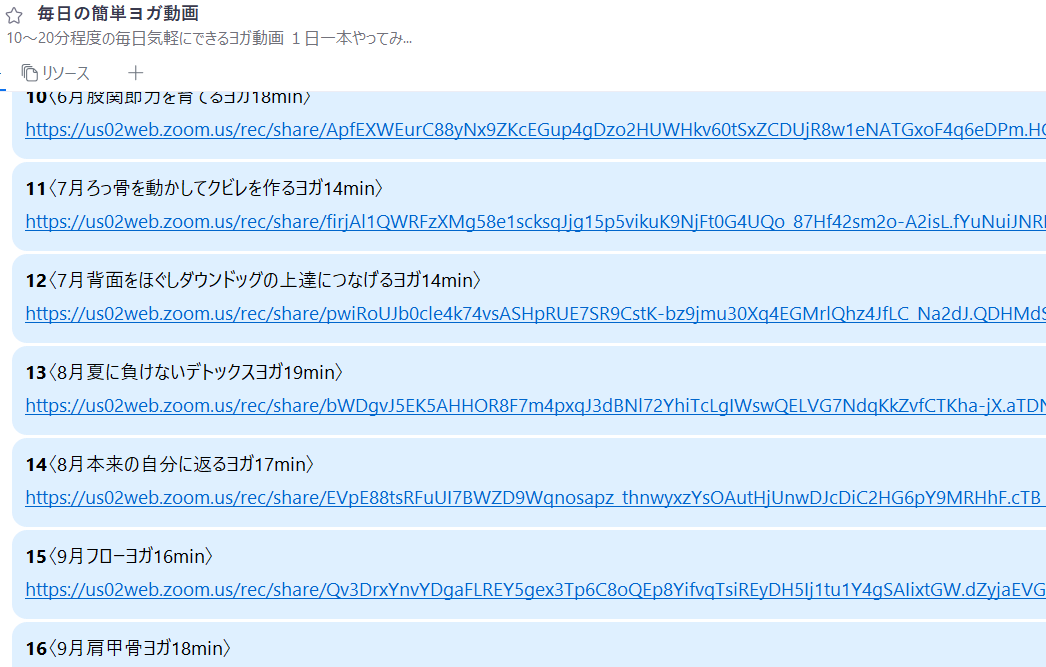Image resolution: width=1046 pixels, height=667 pixels.
Task: Click the 10〈6月股関節 title row
Action: [168, 98]
